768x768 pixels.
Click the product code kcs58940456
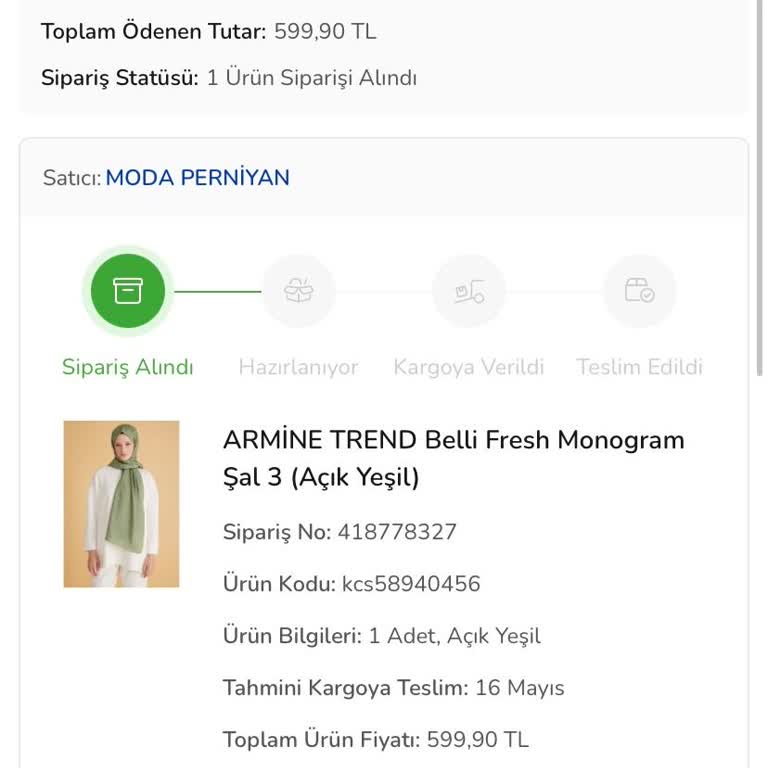pyautogui.click(x=411, y=584)
